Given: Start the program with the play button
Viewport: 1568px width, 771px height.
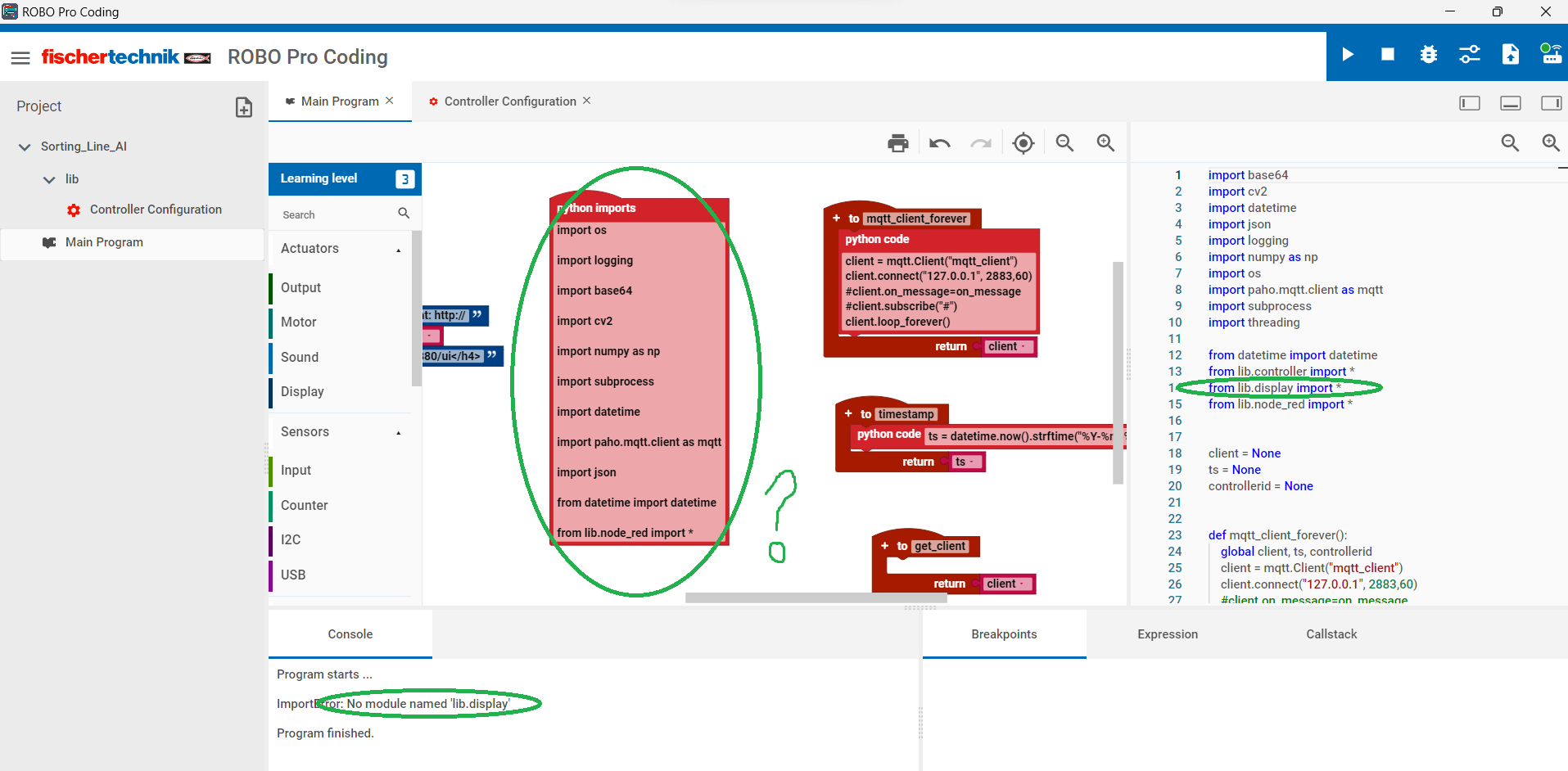Looking at the screenshot, I should [1348, 54].
